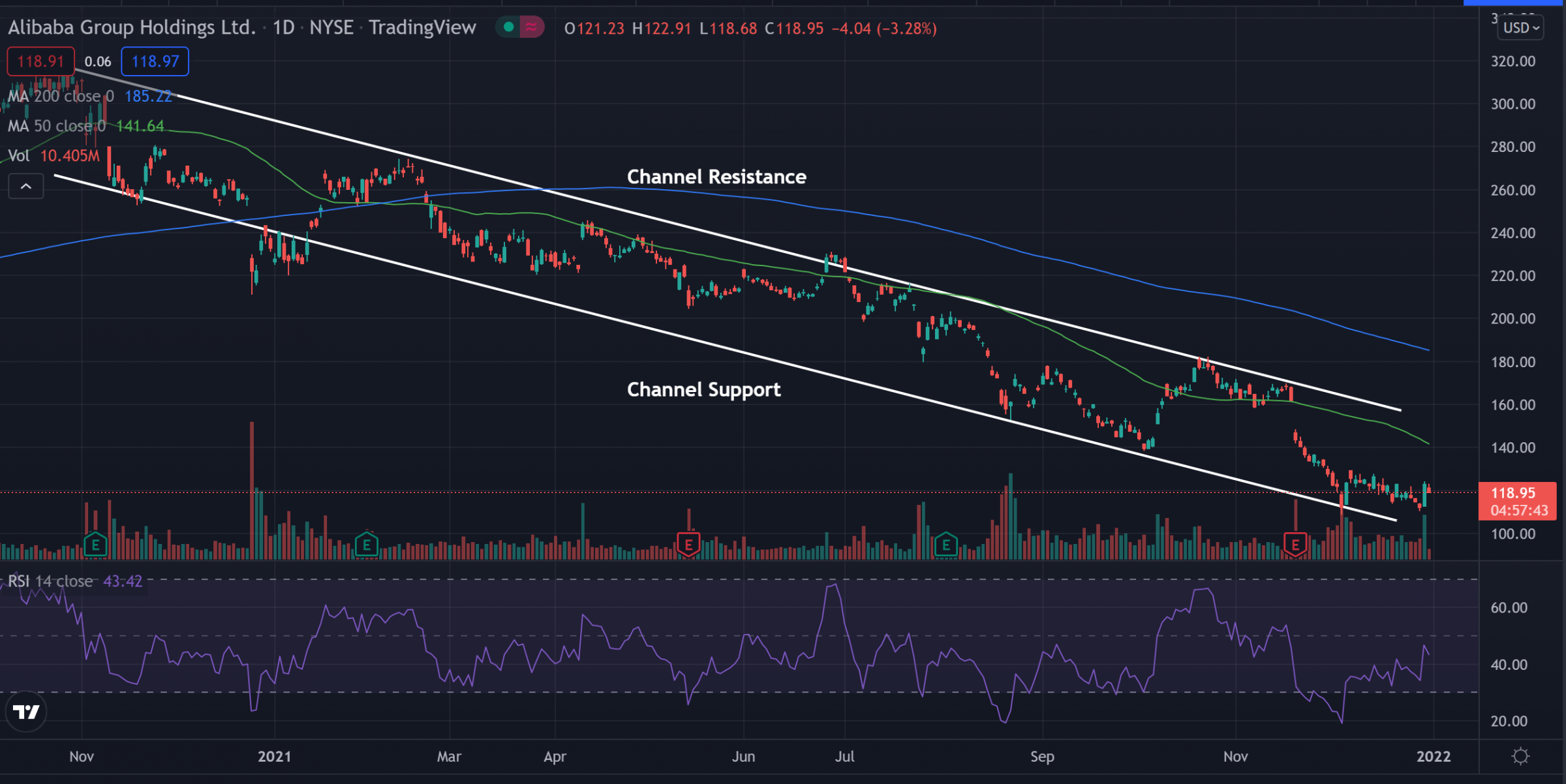The width and height of the screenshot is (1566, 784).
Task: Select the Vol 10.405M indicator label
Action: pyautogui.click(x=54, y=156)
